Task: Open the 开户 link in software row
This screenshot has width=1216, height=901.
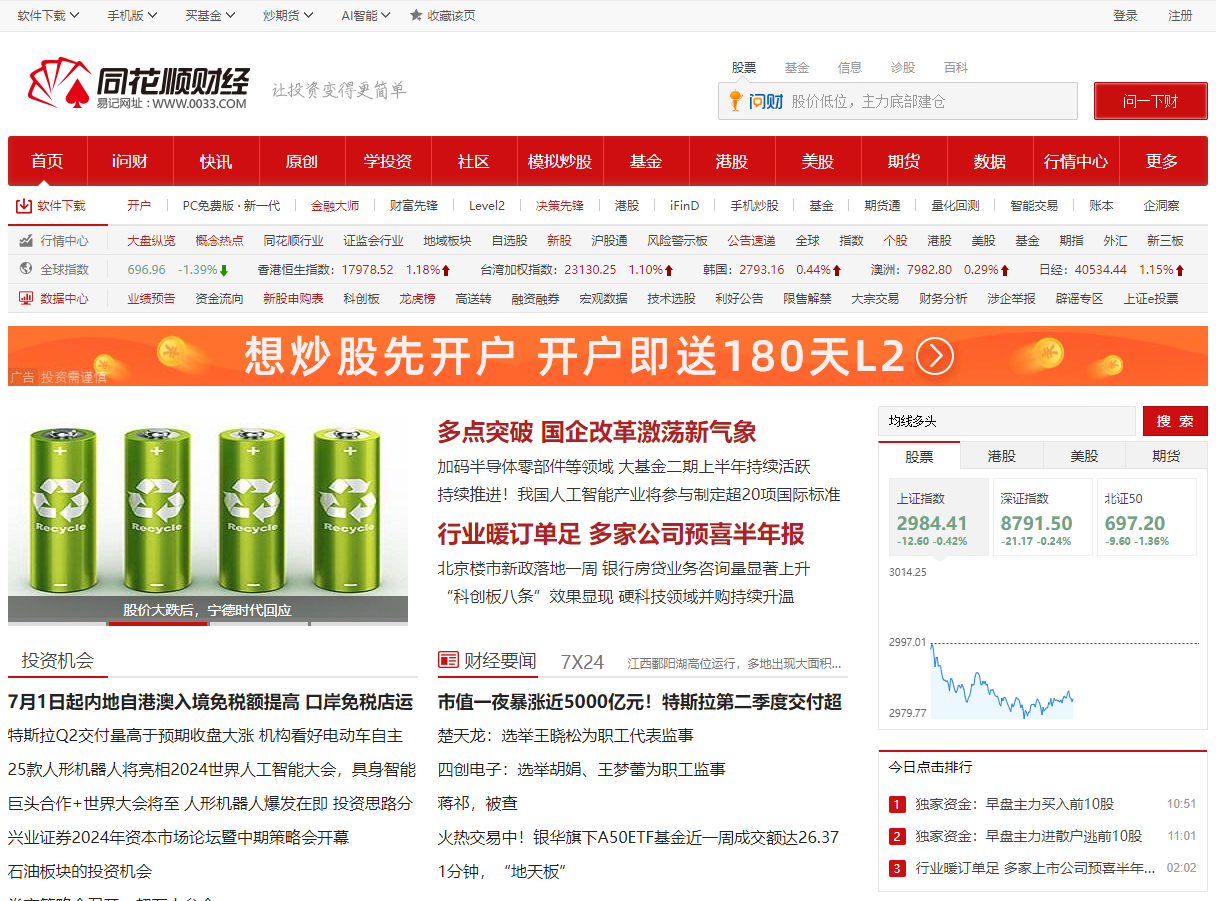Action: point(139,206)
